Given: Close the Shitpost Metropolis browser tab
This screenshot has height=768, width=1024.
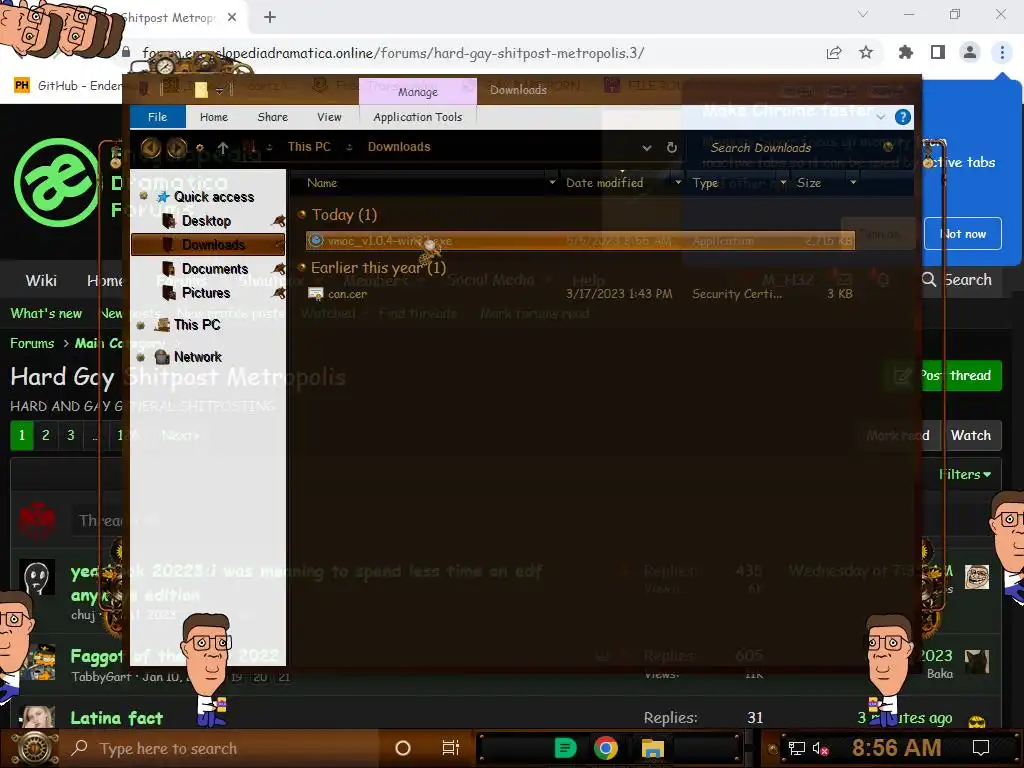Looking at the screenshot, I should 232,18.
